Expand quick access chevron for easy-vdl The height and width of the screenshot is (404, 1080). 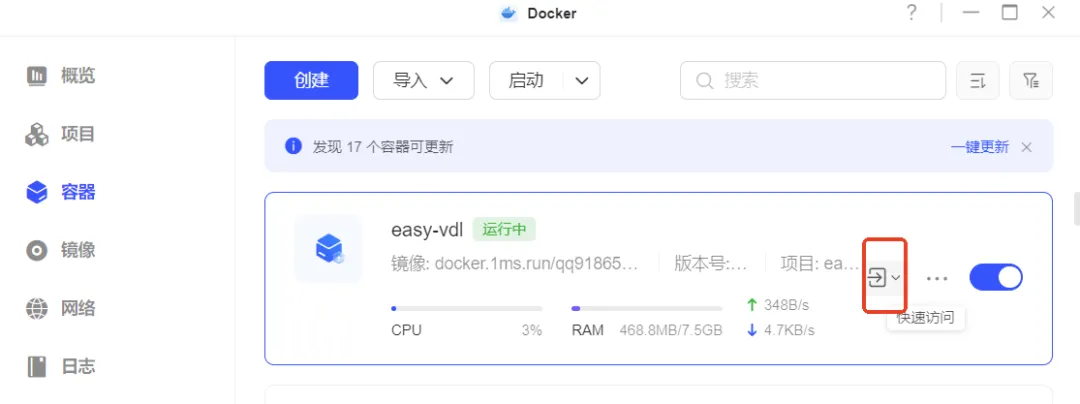896,277
